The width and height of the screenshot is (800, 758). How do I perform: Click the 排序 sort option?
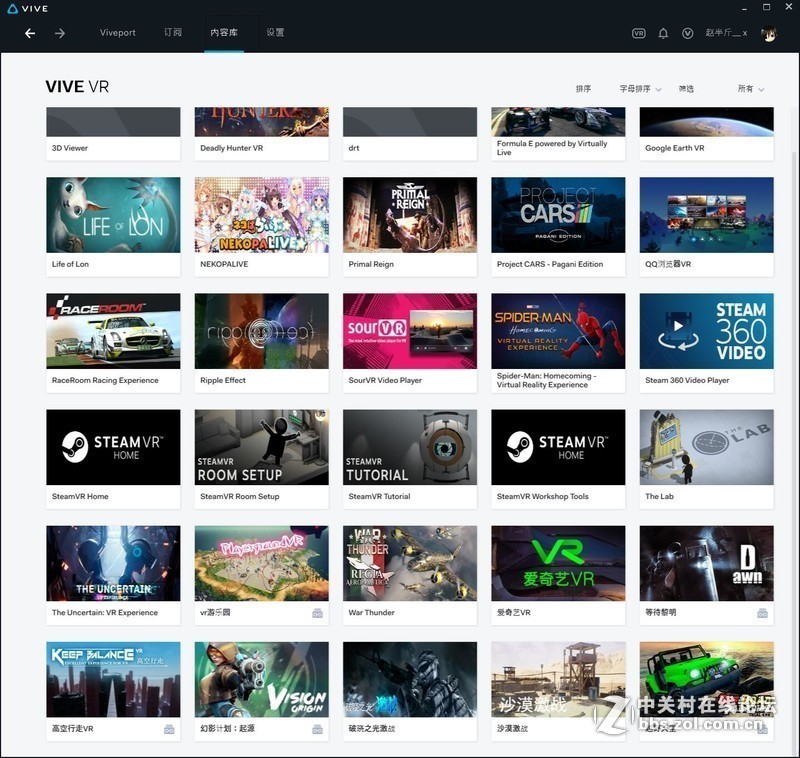point(584,88)
